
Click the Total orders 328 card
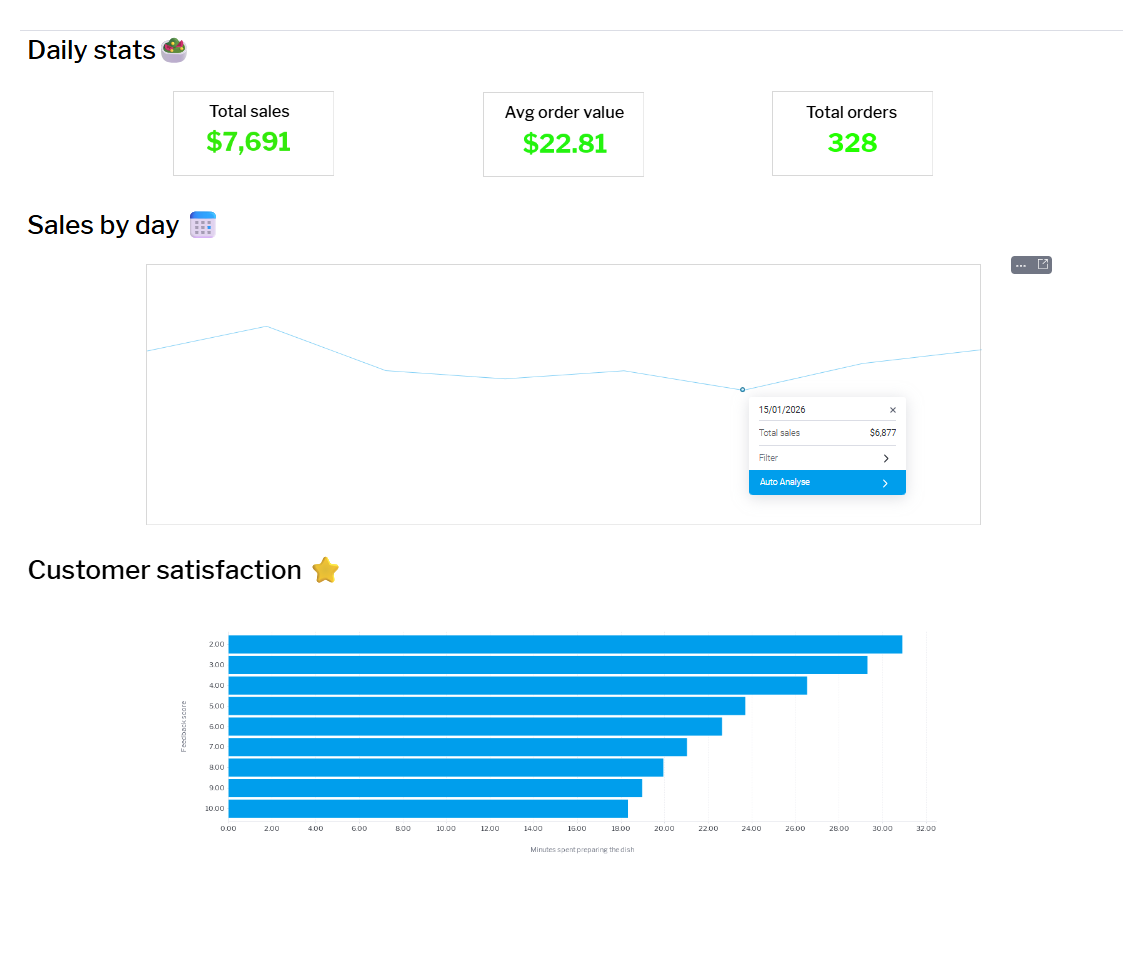pyautogui.click(x=852, y=133)
